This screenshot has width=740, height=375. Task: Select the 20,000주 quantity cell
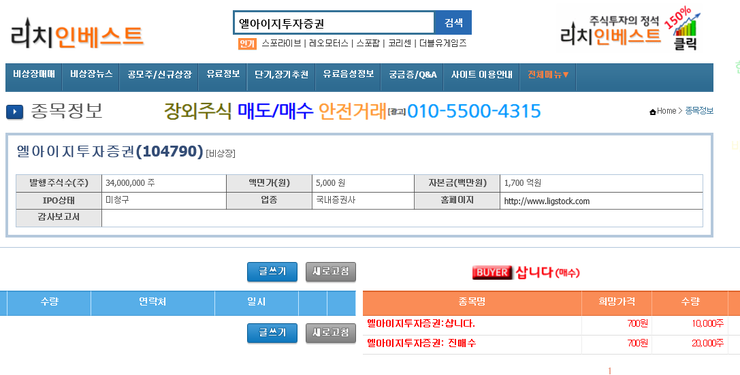coord(707,343)
